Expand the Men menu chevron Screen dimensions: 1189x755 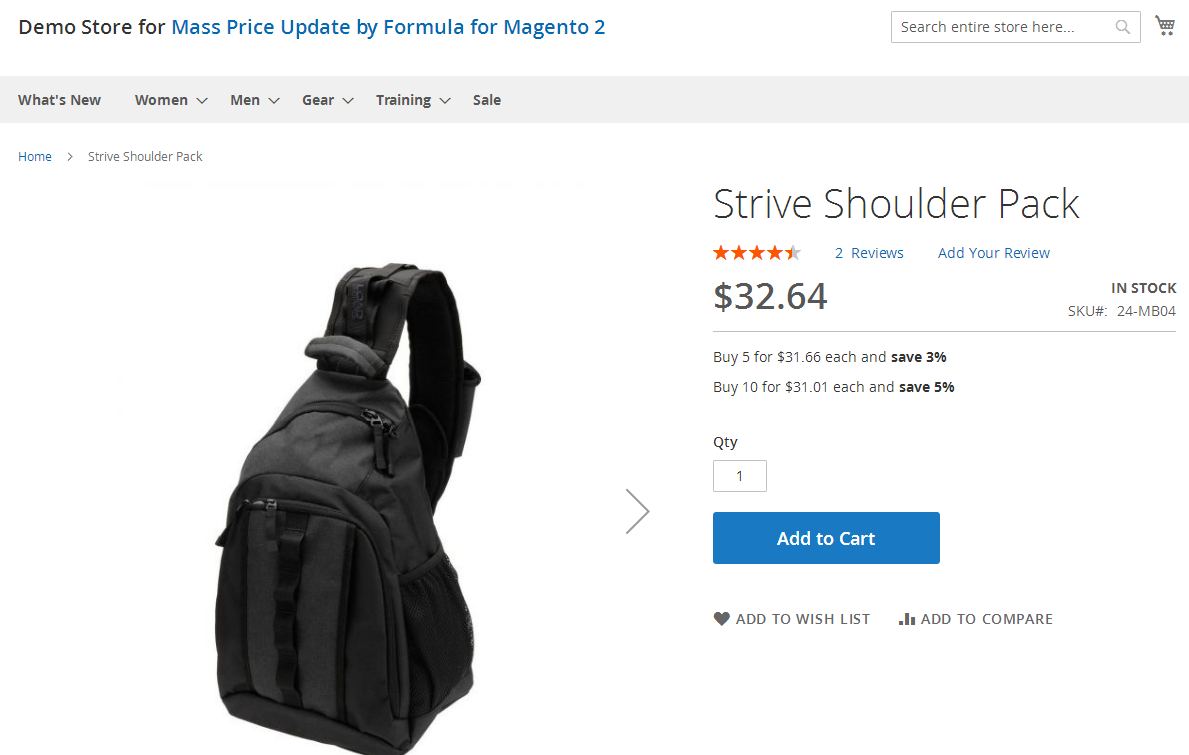coord(274,101)
